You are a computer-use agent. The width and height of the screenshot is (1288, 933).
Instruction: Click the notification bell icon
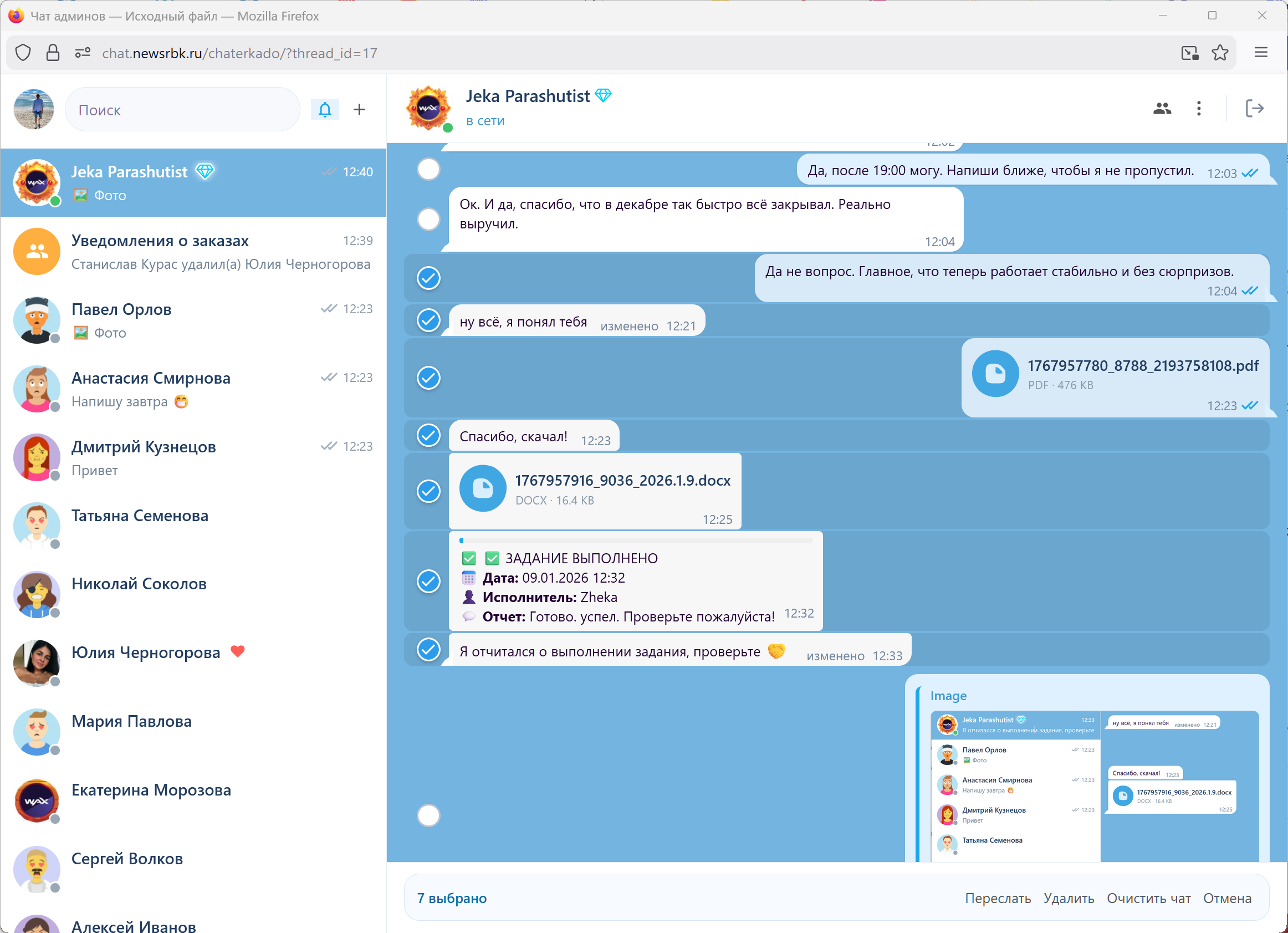point(325,110)
